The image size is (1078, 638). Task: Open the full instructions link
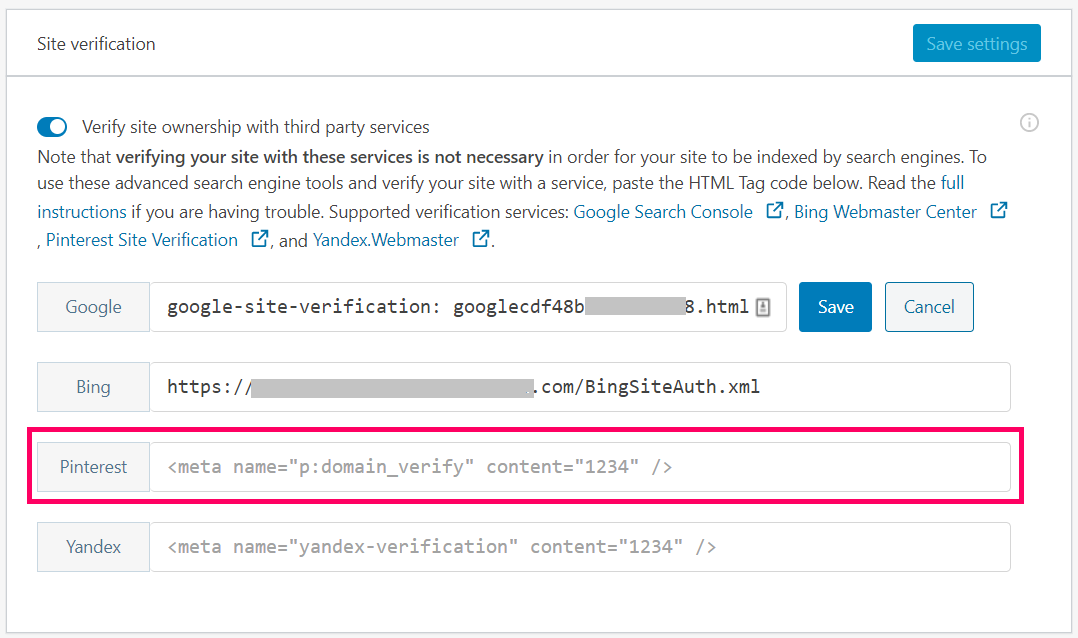point(952,183)
